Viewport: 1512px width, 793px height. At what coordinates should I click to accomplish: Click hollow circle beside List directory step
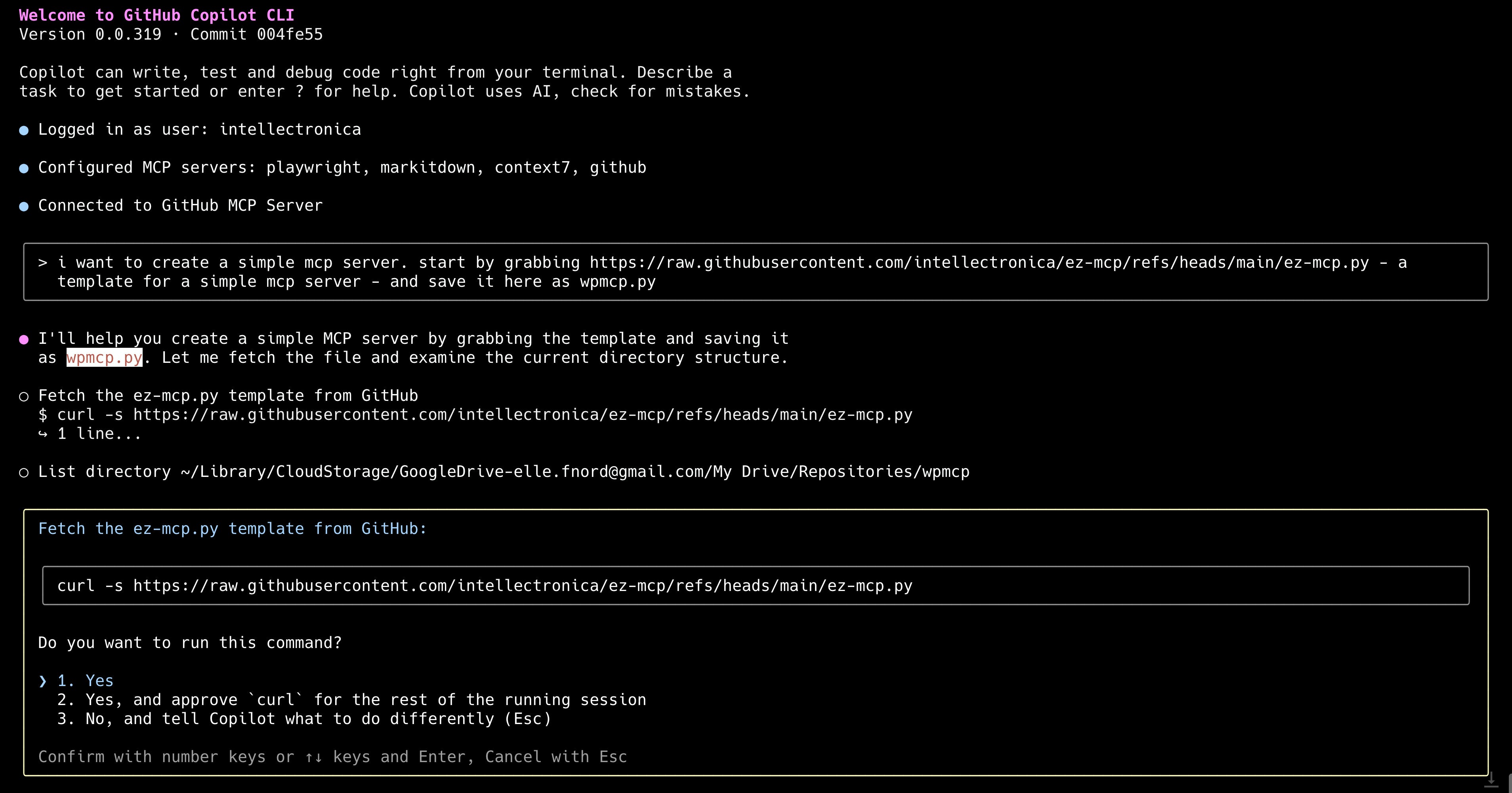(23, 473)
